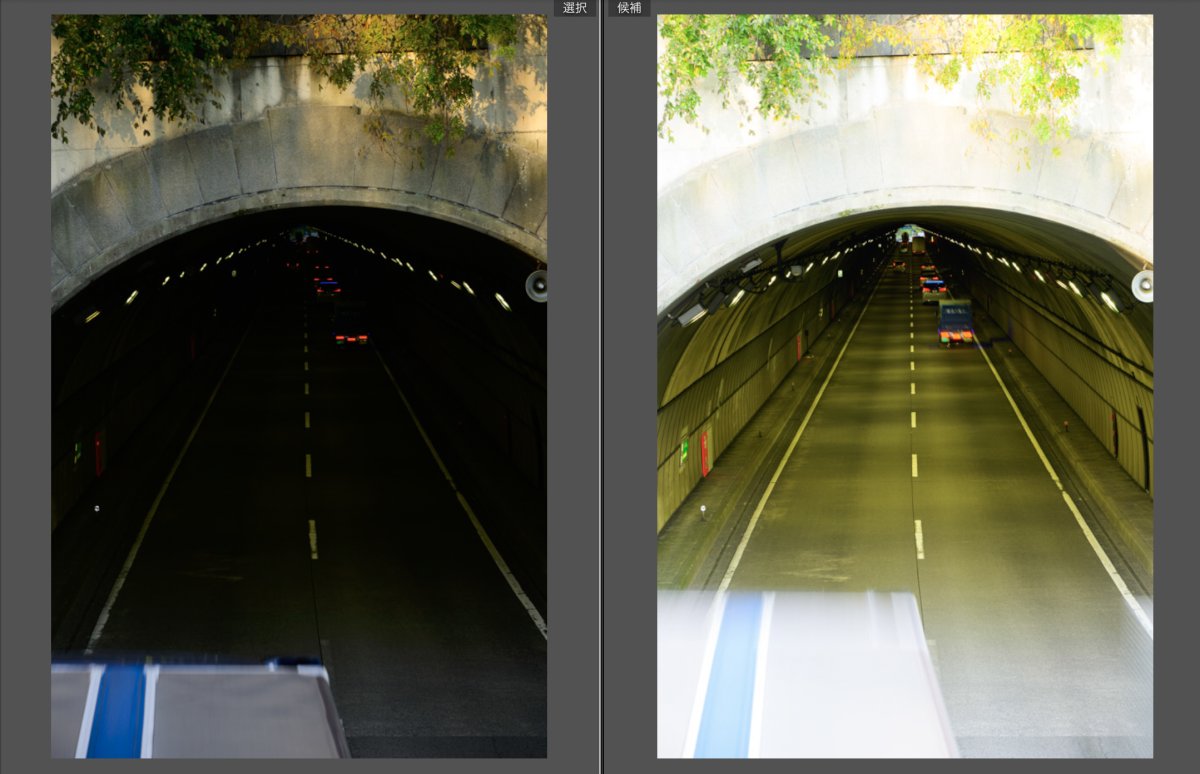Screen dimensions: 1200x774
Task: Click the 選択 label above the left photo
Action: [x=575, y=8]
